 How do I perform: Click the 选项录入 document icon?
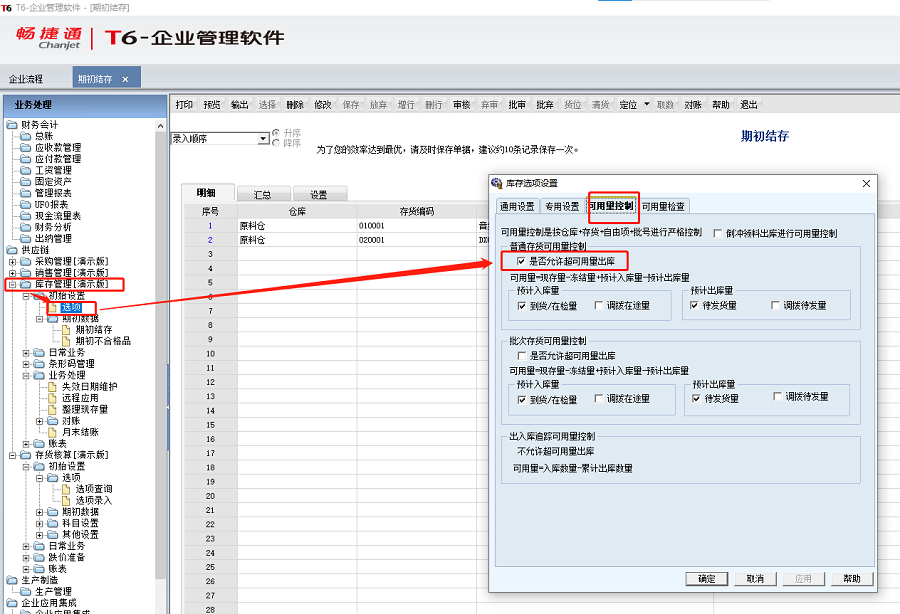pyautogui.click(x=66, y=500)
